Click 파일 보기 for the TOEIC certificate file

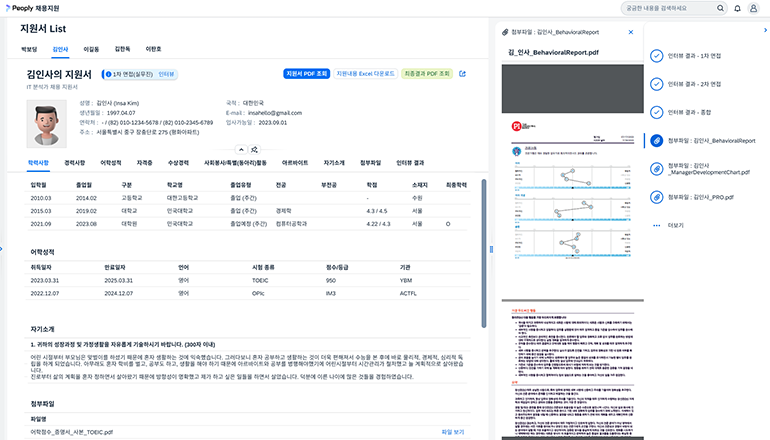(x=452, y=432)
